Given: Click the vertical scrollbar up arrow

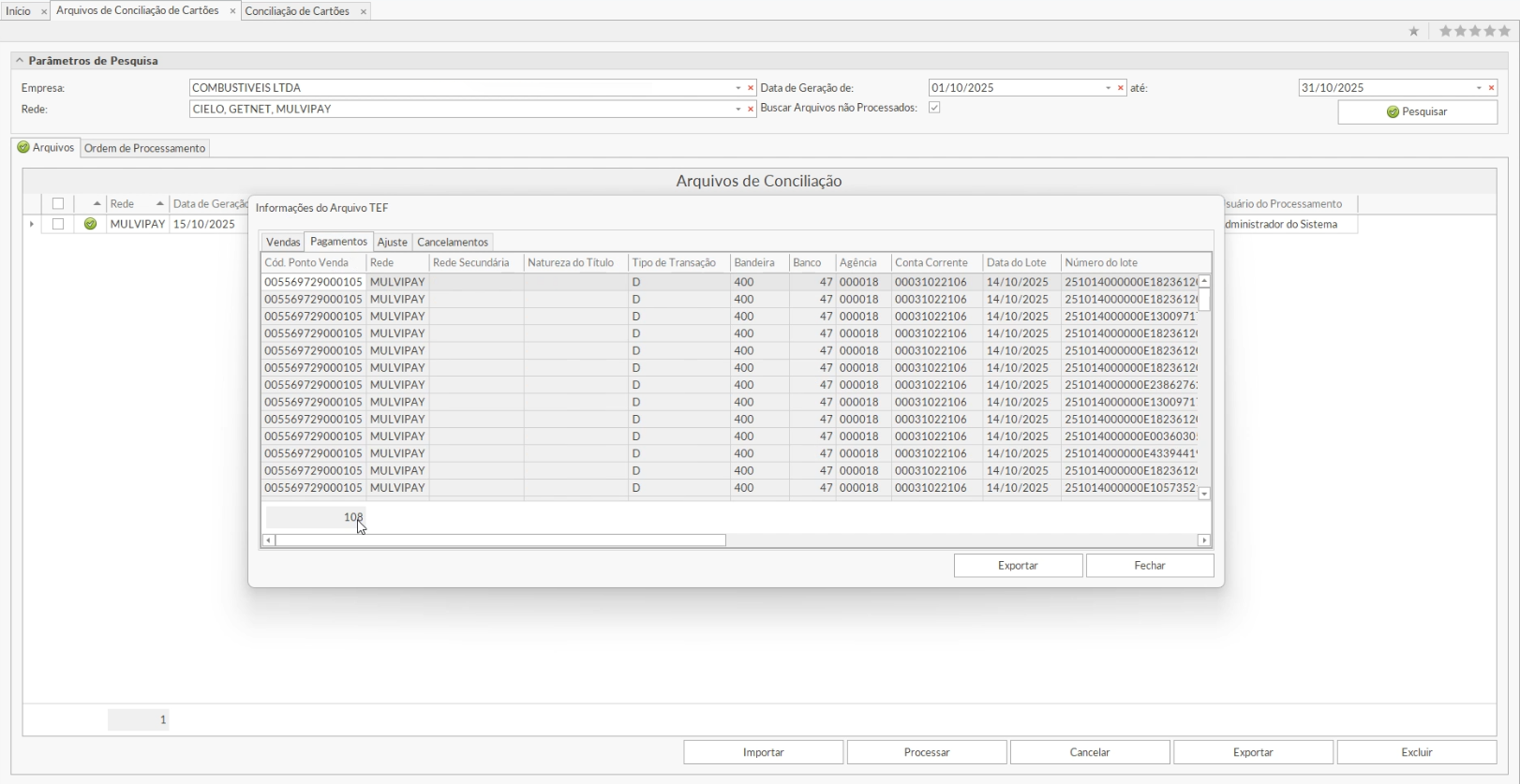Looking at the screenshot, I should click(x=1204, y=281).
